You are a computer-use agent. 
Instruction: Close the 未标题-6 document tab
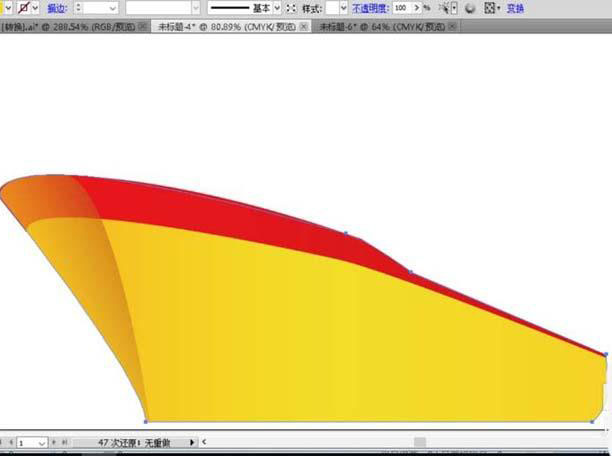click(452, 27)
